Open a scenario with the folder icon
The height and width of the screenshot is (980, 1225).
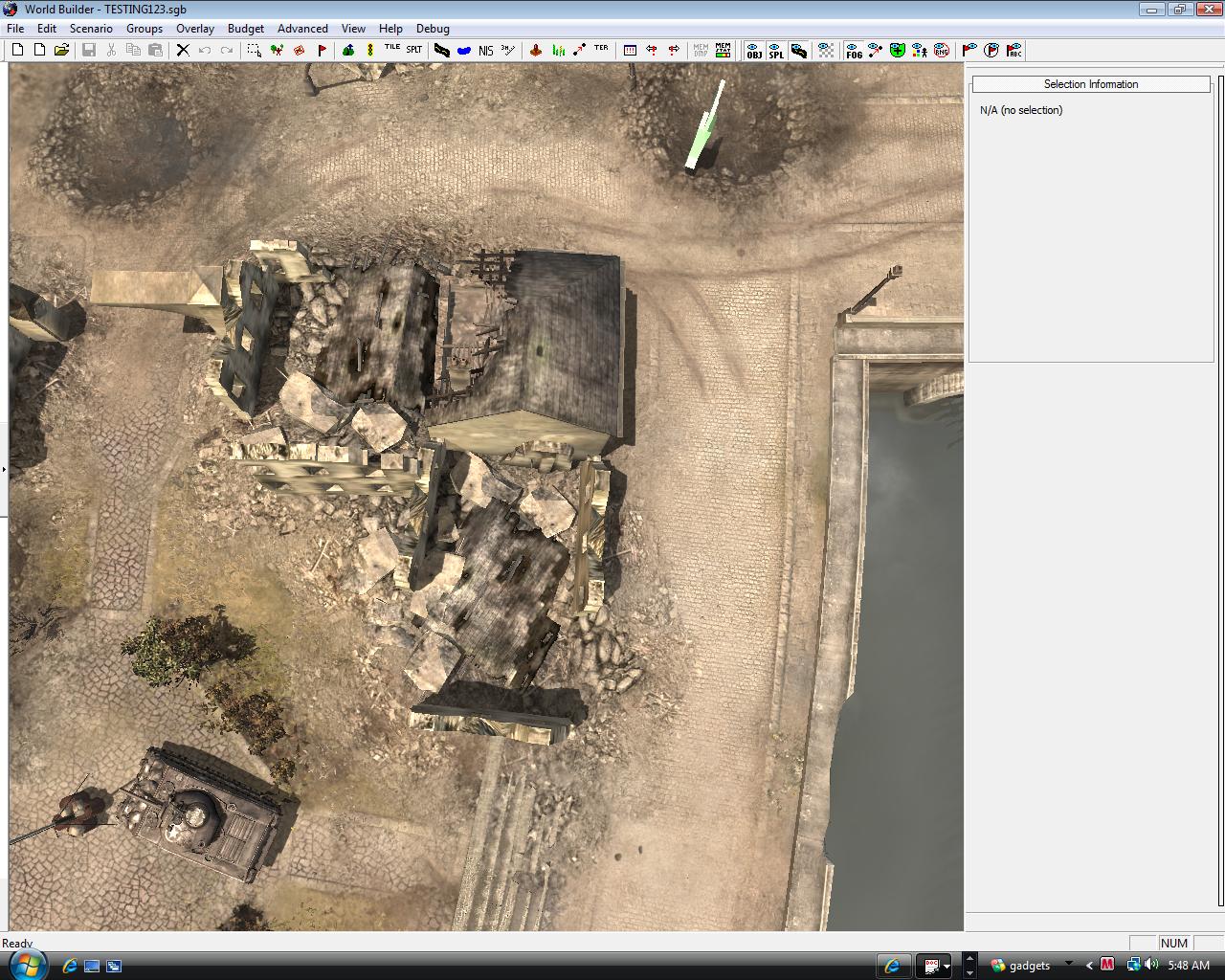coord(61,50)
